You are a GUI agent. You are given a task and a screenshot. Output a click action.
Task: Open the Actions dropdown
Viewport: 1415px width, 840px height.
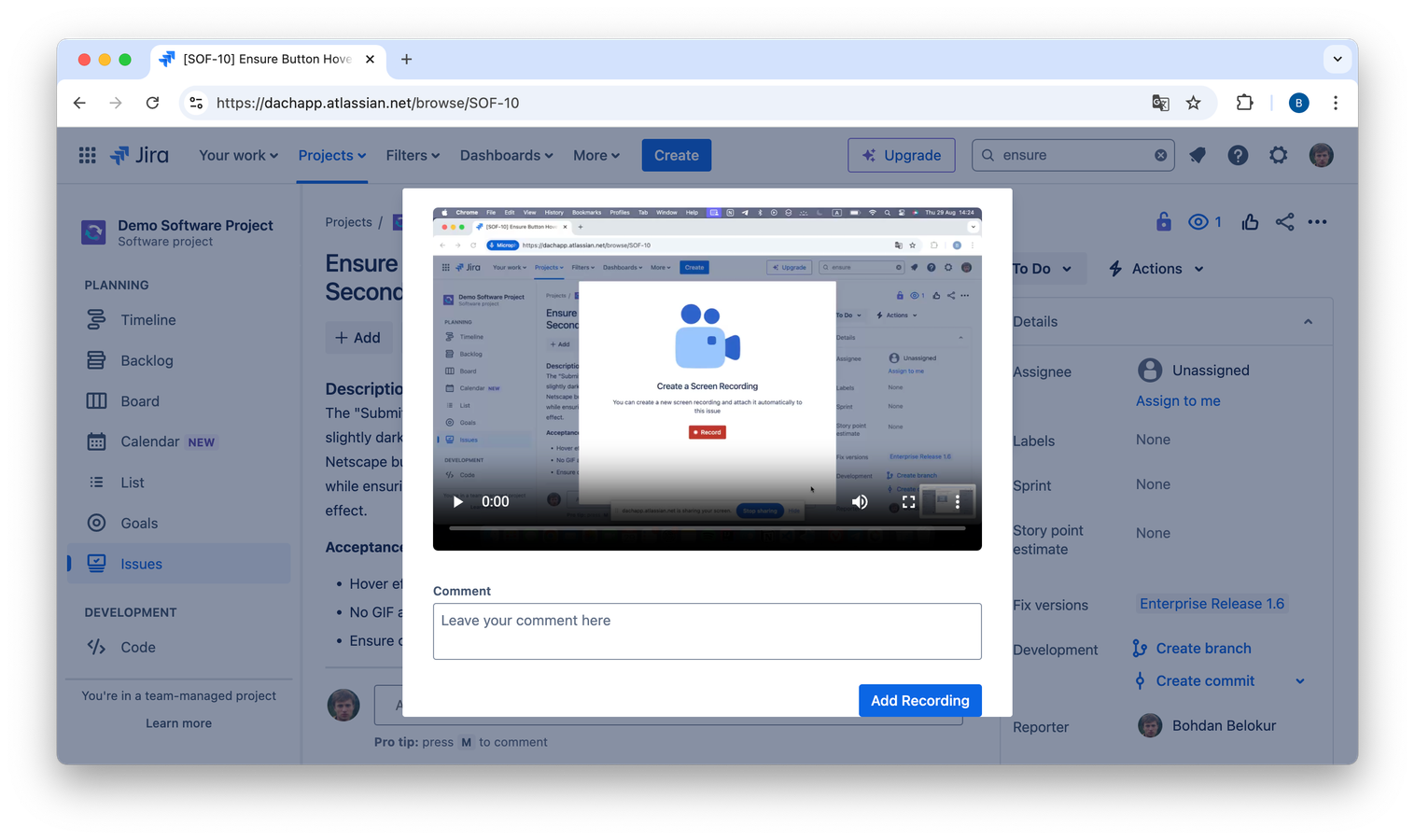pos(1156,269)
